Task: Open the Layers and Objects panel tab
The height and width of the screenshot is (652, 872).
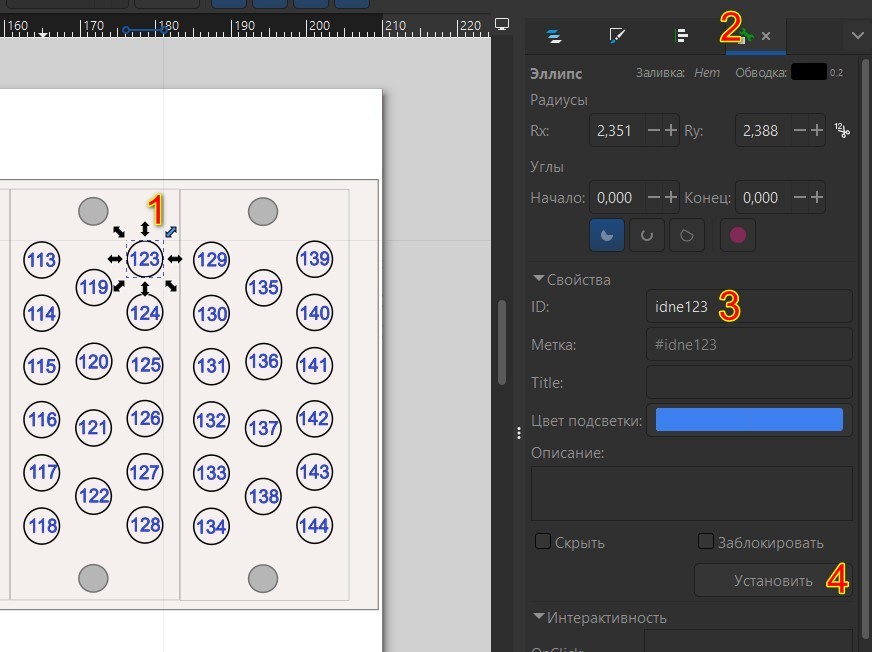Action: [554, 36]
